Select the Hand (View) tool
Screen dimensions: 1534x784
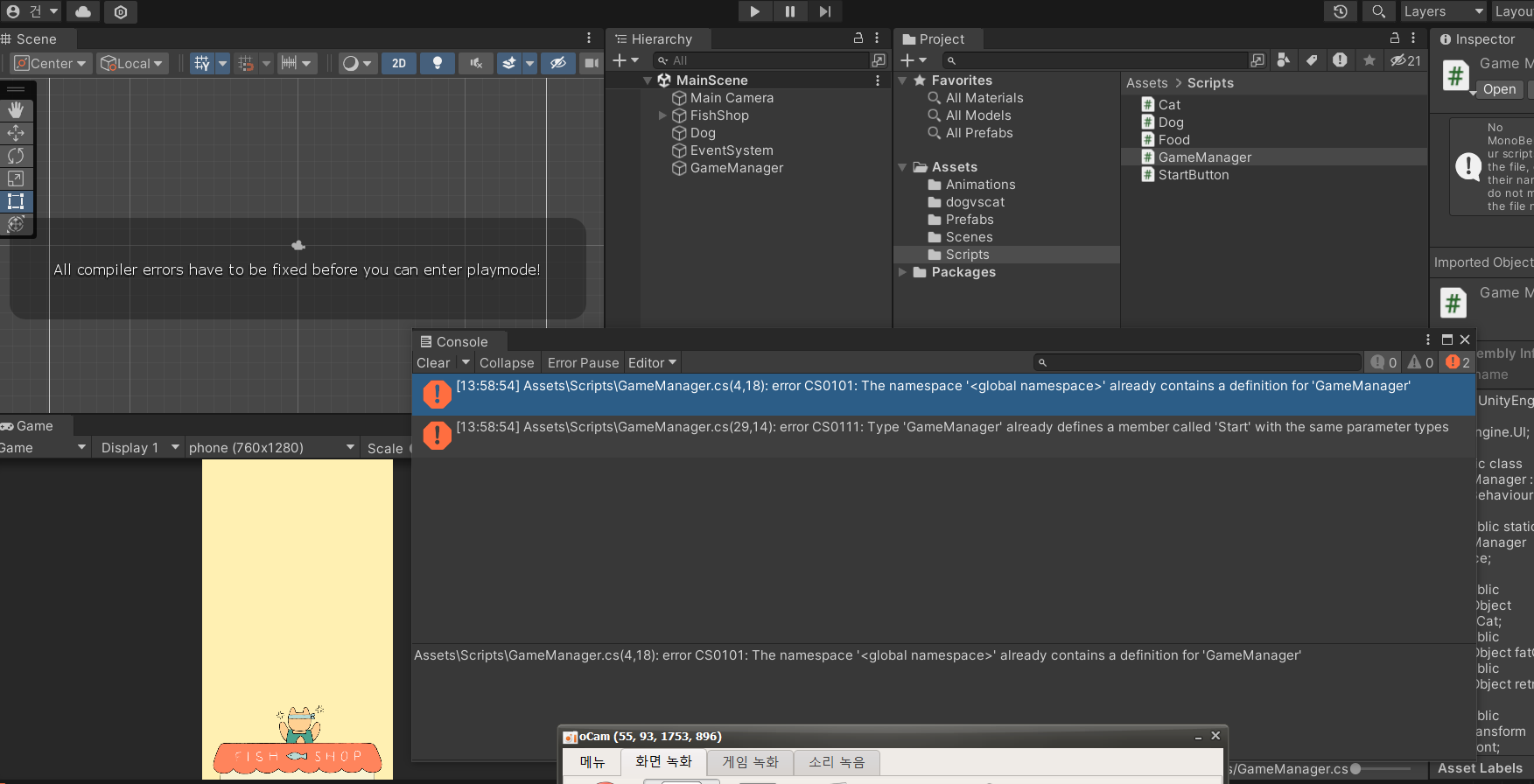click(x=16, y=110)
